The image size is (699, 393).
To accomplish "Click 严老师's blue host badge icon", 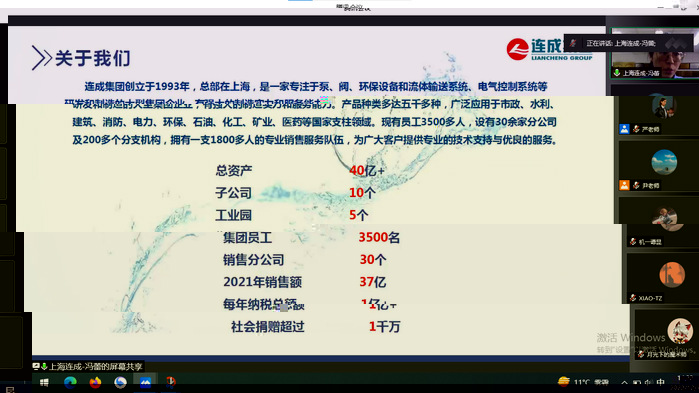I will click(624, 129).
